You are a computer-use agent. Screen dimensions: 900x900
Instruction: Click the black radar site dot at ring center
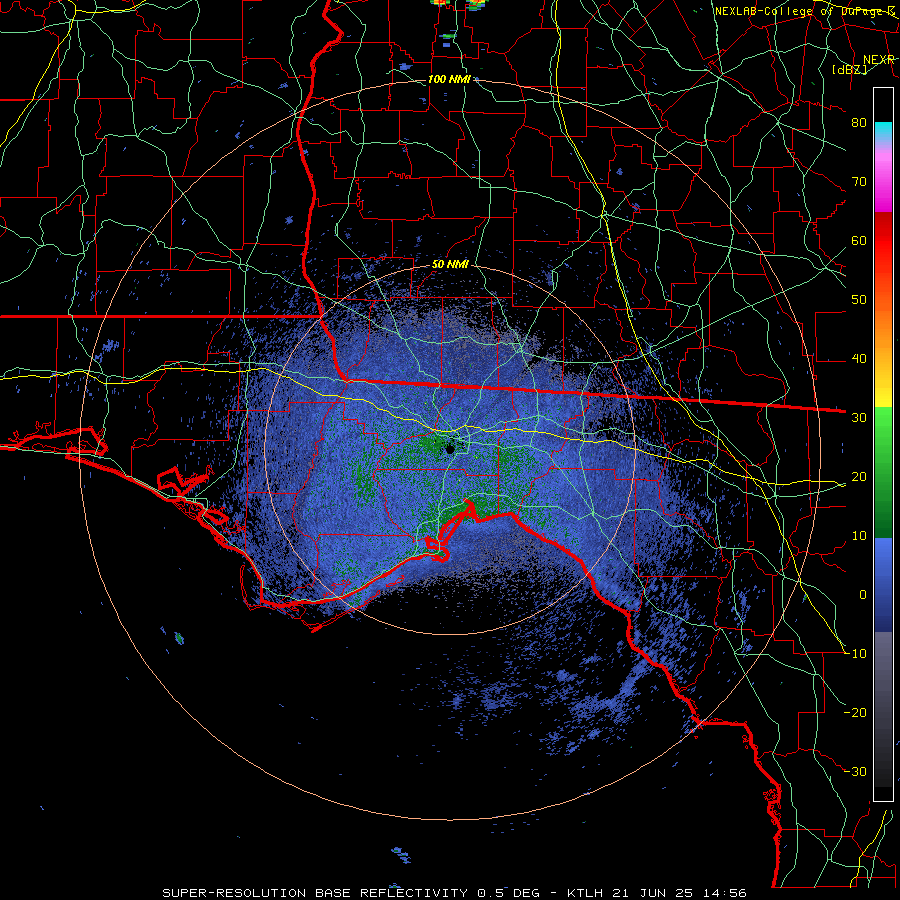tap(450, 449)
